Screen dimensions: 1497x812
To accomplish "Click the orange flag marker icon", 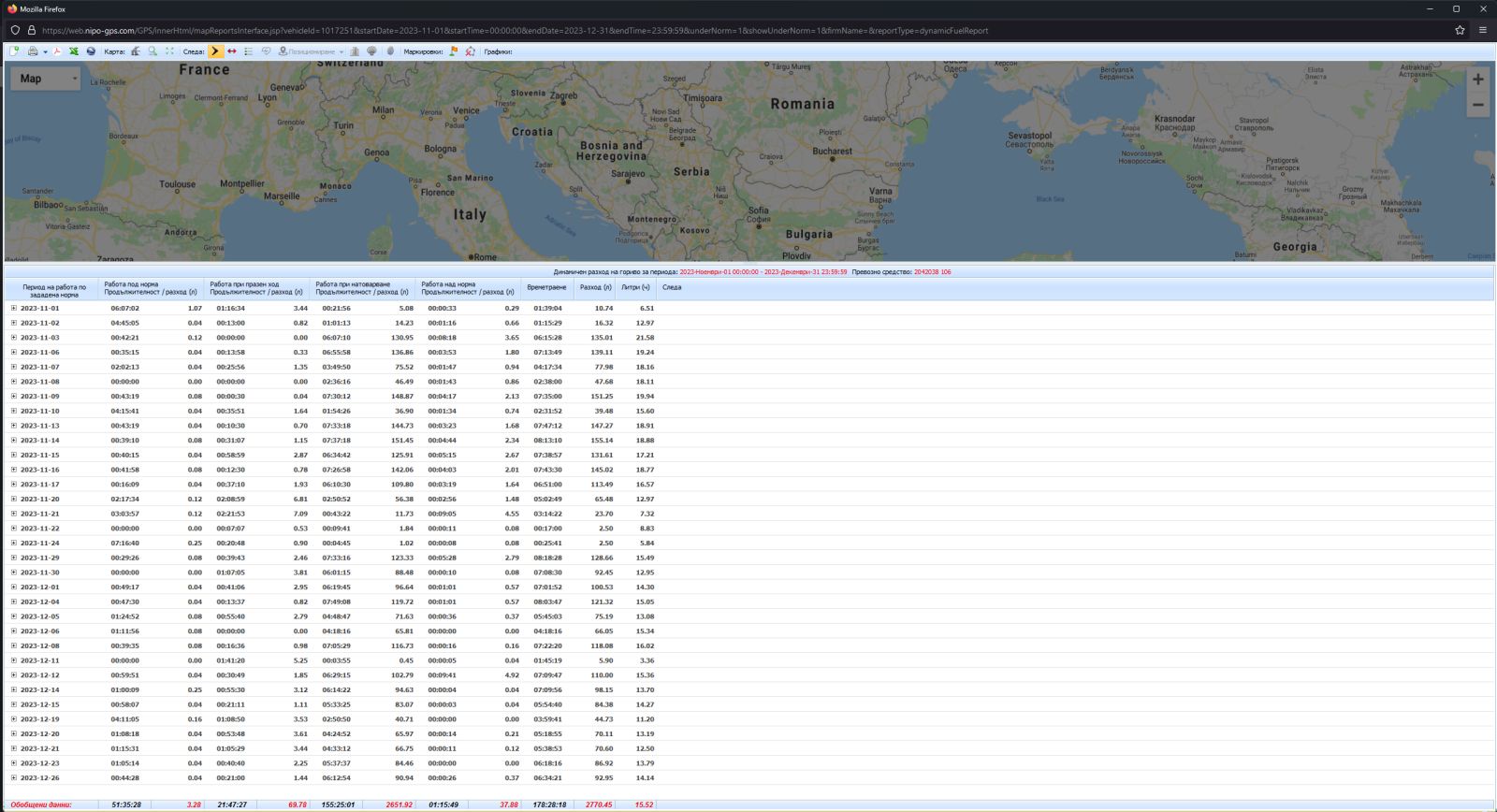I will click(x=454, y=51).
